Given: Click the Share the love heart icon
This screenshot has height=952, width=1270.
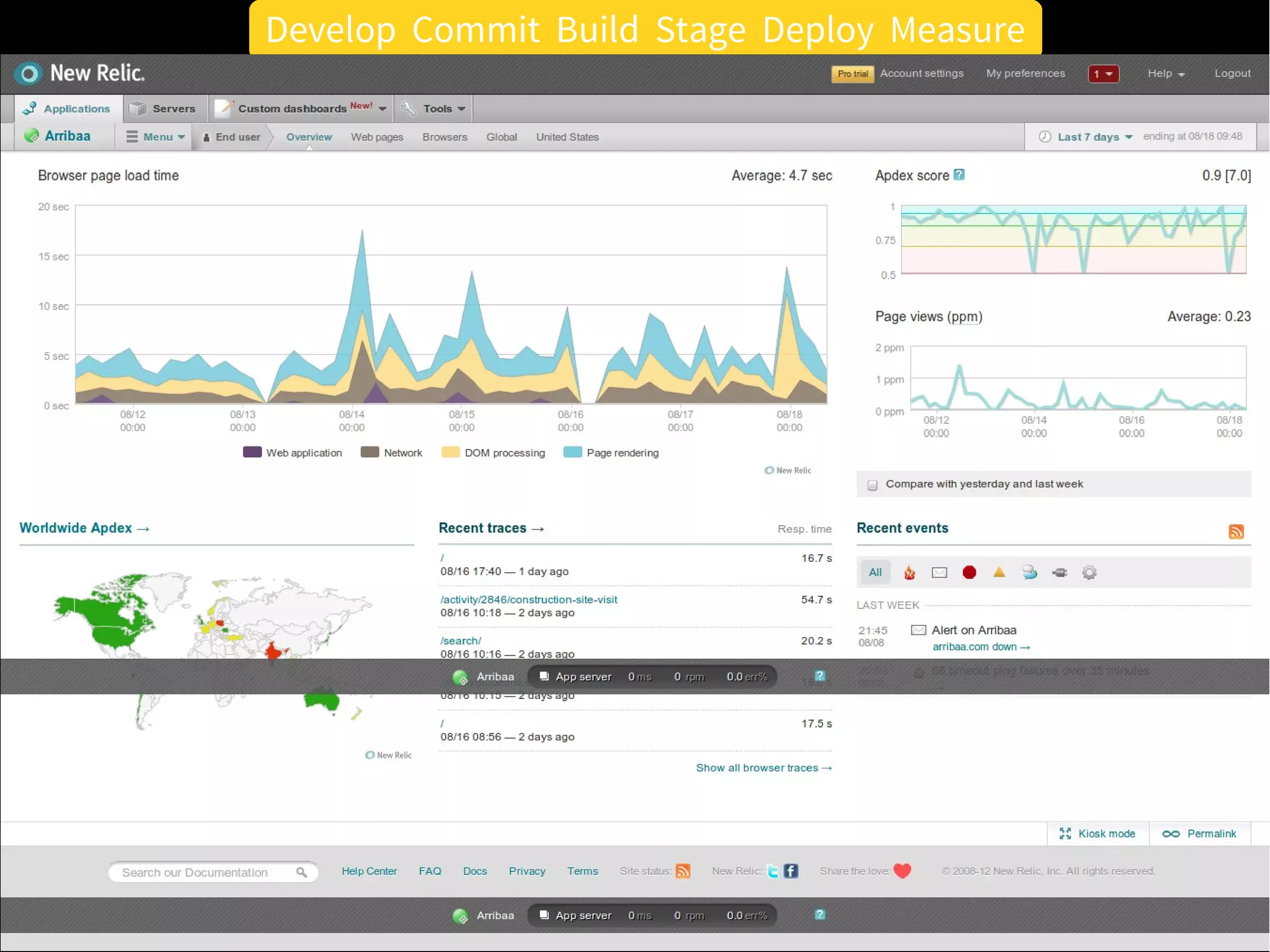Looking at the screenshot, I should [902, 871].
